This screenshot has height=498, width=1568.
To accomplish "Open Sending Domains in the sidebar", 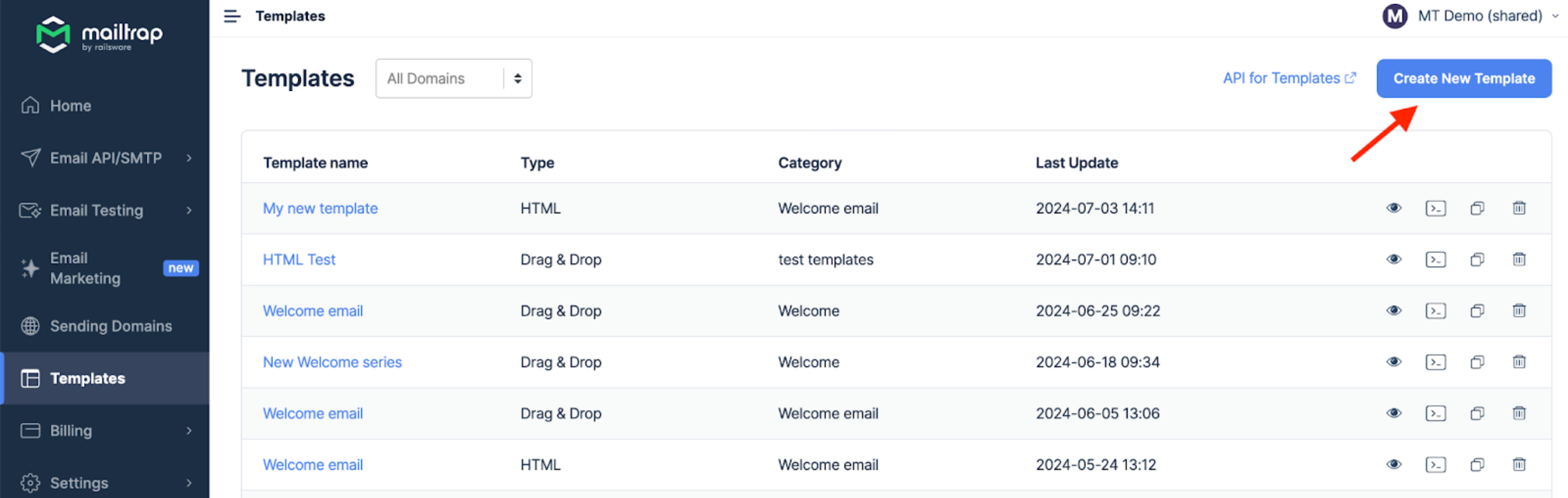I will click(x=110, y=326).
